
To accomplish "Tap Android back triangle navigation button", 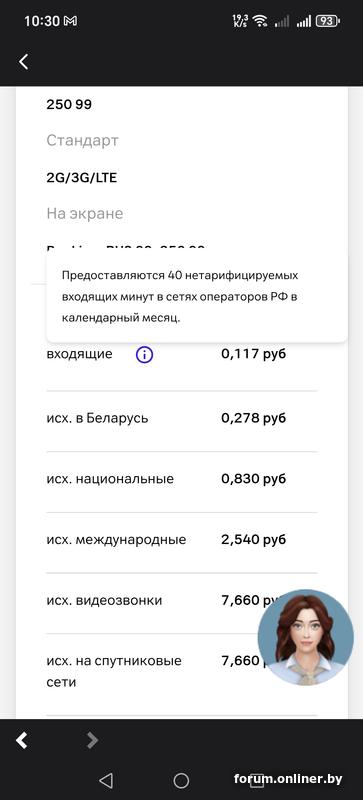I will (106, 780).
